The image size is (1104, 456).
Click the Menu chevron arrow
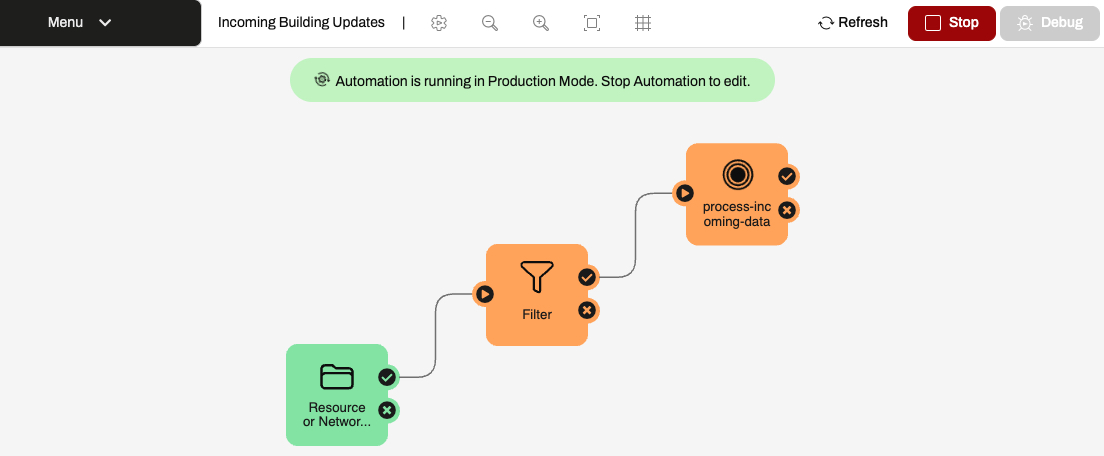105,23
